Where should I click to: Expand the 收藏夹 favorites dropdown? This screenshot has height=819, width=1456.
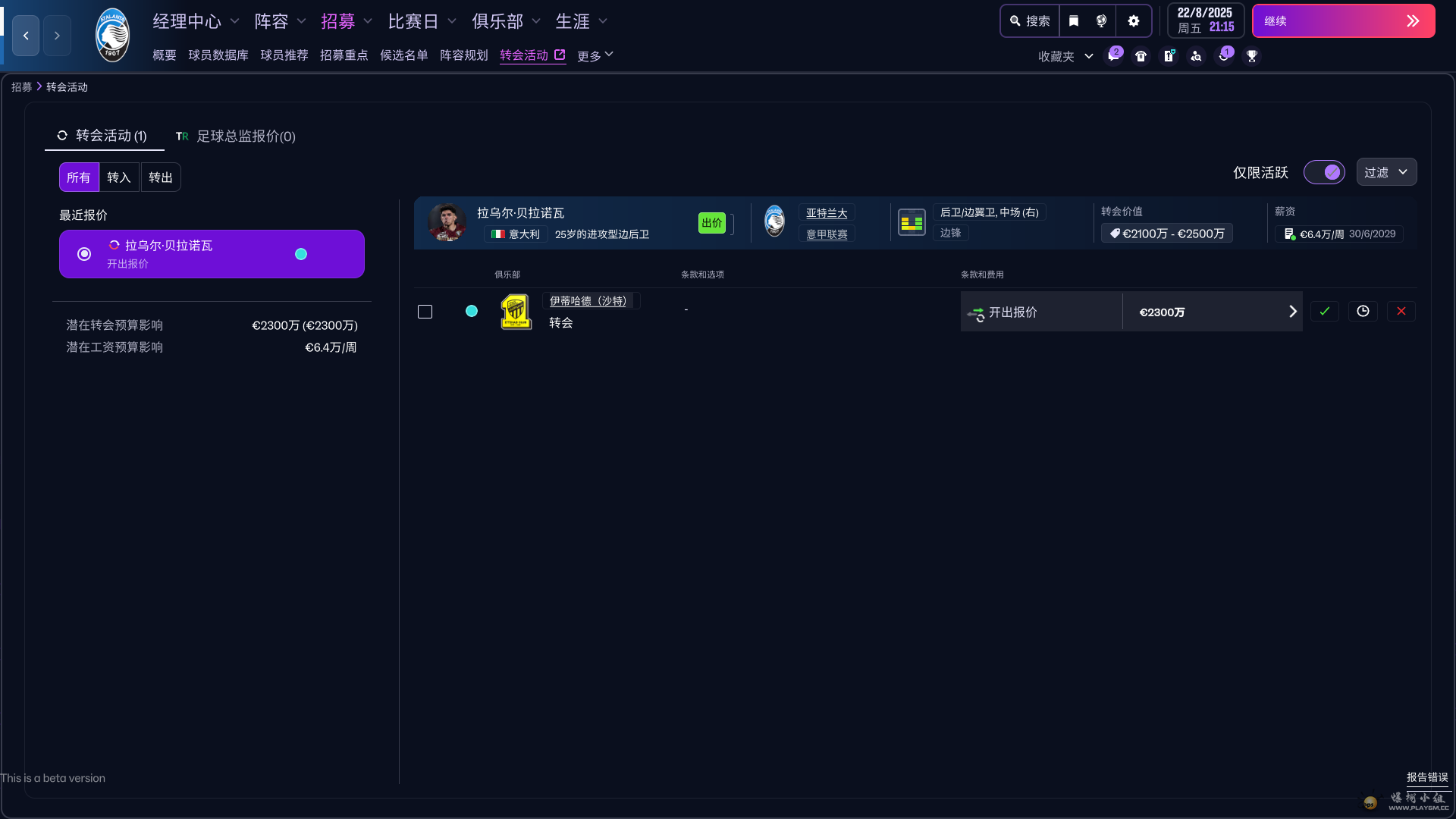(x=1065, y=56)
